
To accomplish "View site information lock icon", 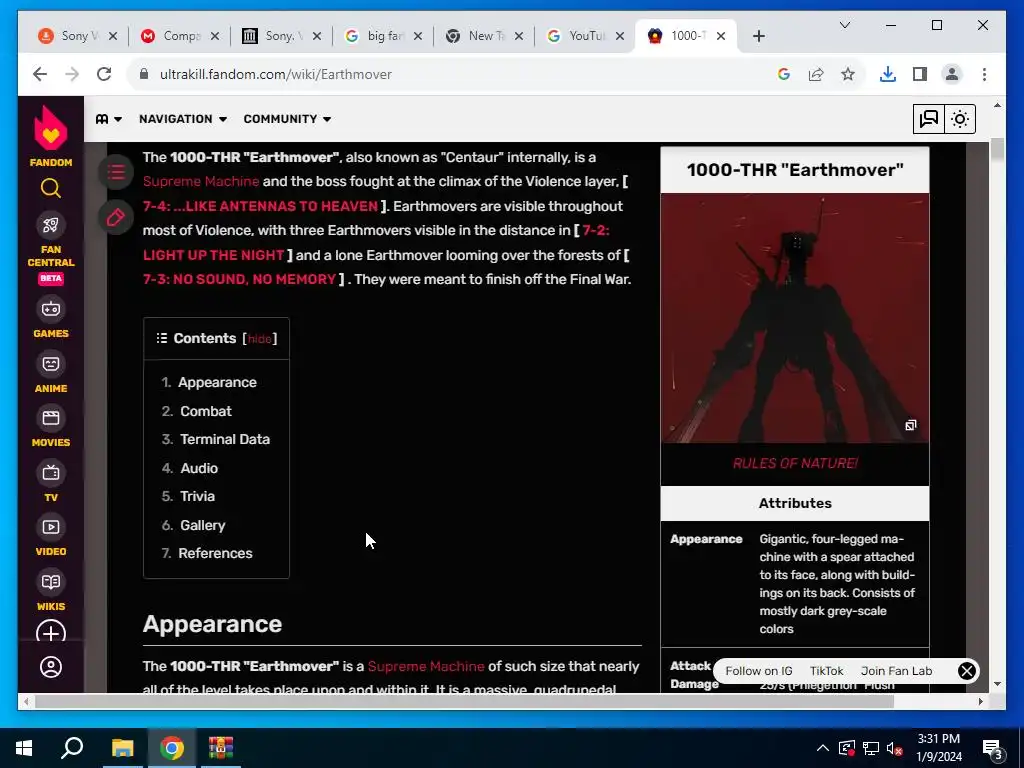I will pyautogui.click(x=144, y=74).
